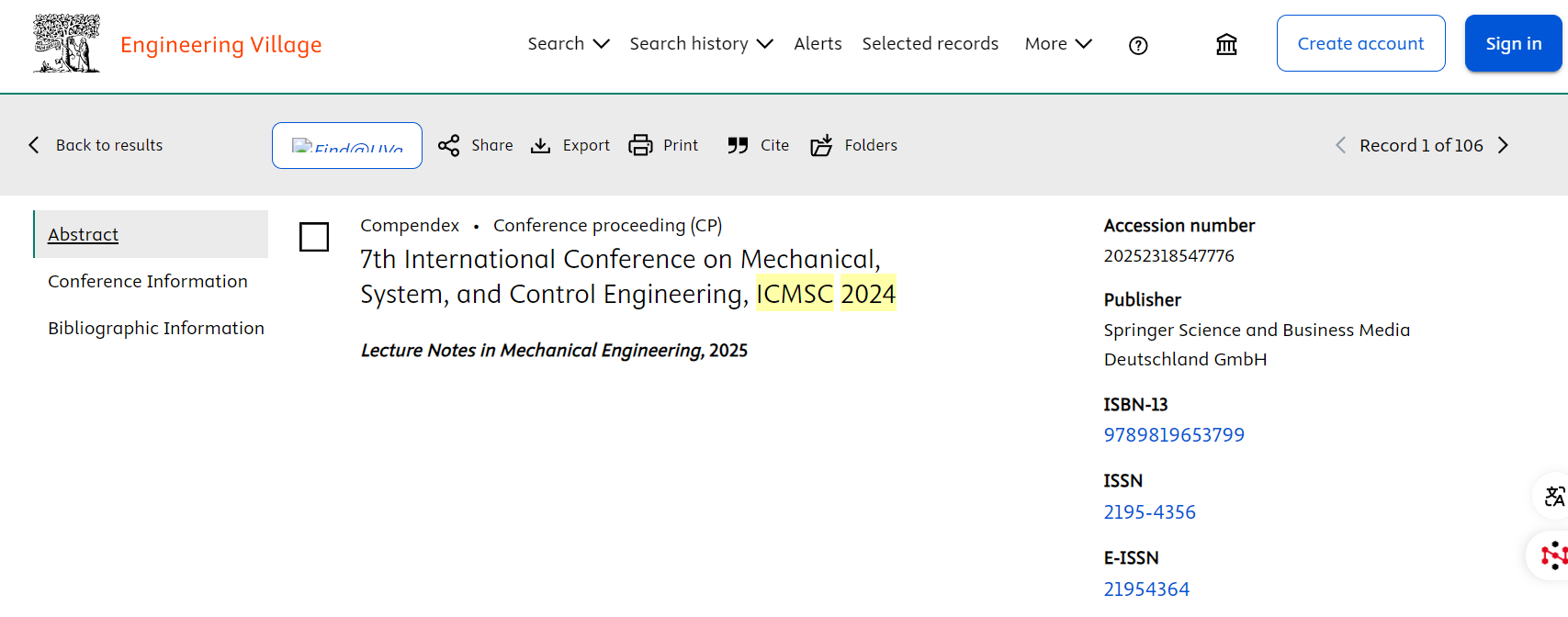
Task: Go to previous record arrow
Action: pyautogui.click(x=1340, y=145)
